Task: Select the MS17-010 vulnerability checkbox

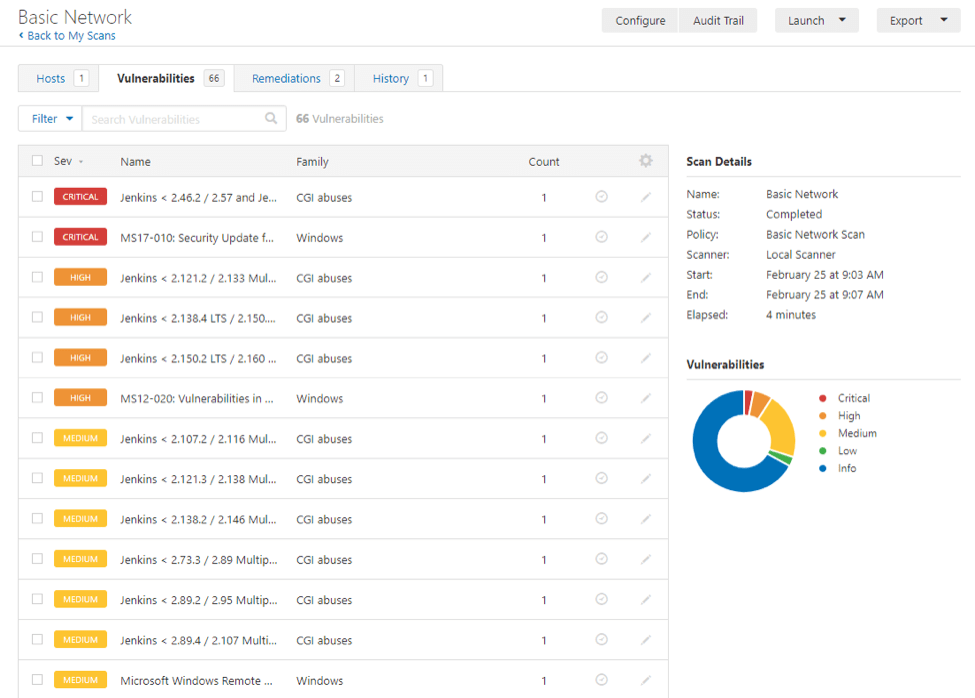Action: tap(37, 237)
